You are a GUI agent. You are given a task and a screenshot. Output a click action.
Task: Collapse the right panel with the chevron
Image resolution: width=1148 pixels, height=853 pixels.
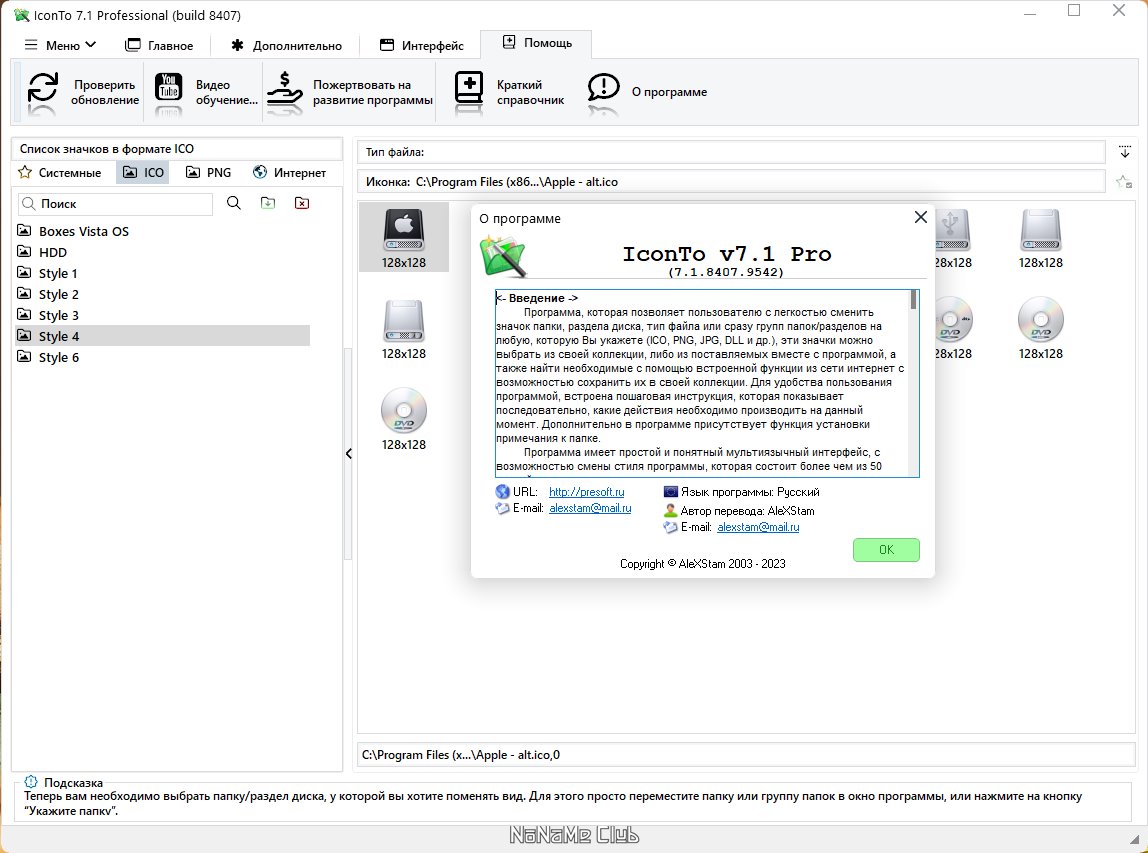[x=349, y=453]
